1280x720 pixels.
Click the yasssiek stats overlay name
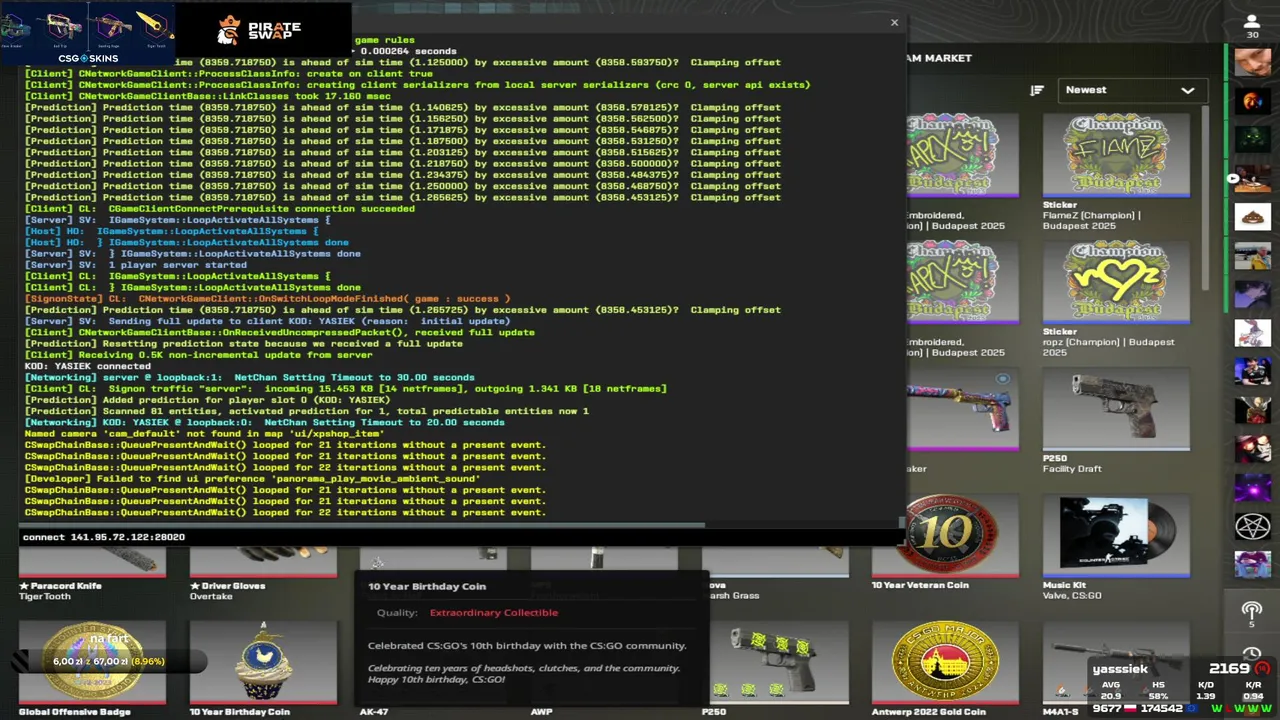click(1120, 668)
